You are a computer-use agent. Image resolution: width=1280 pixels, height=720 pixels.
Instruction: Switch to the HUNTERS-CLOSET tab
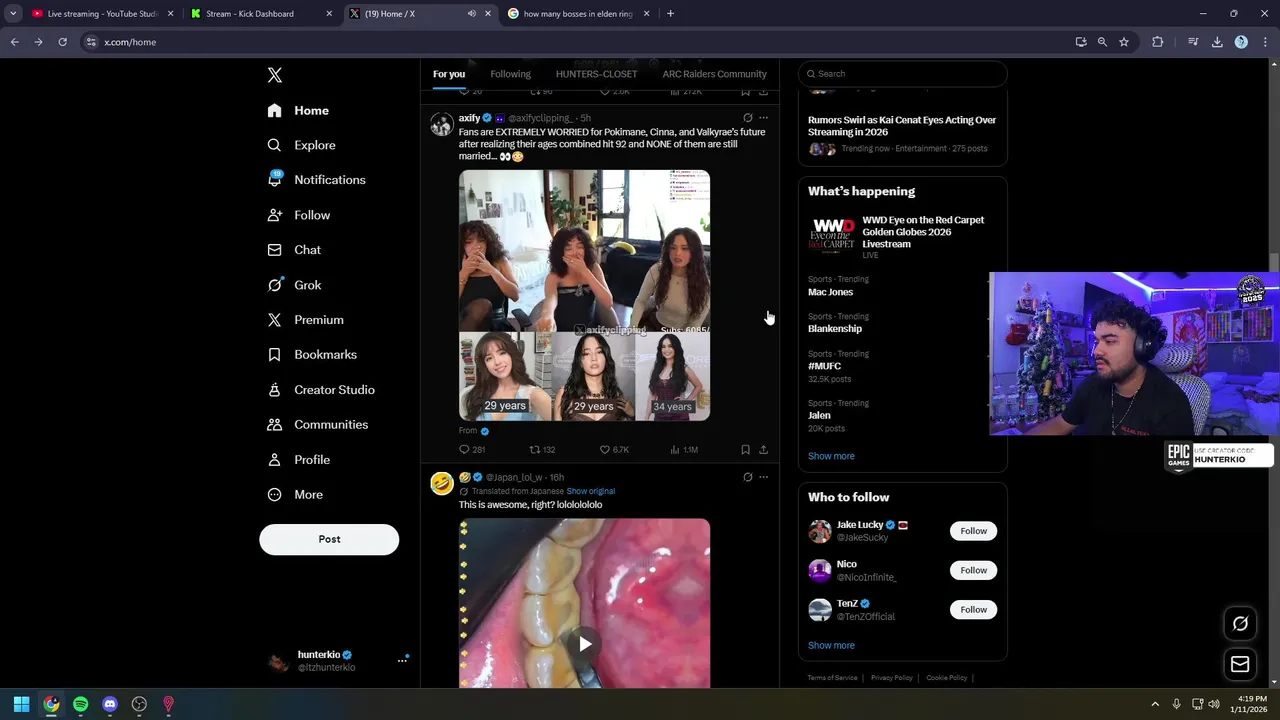(x=596, y=74)
